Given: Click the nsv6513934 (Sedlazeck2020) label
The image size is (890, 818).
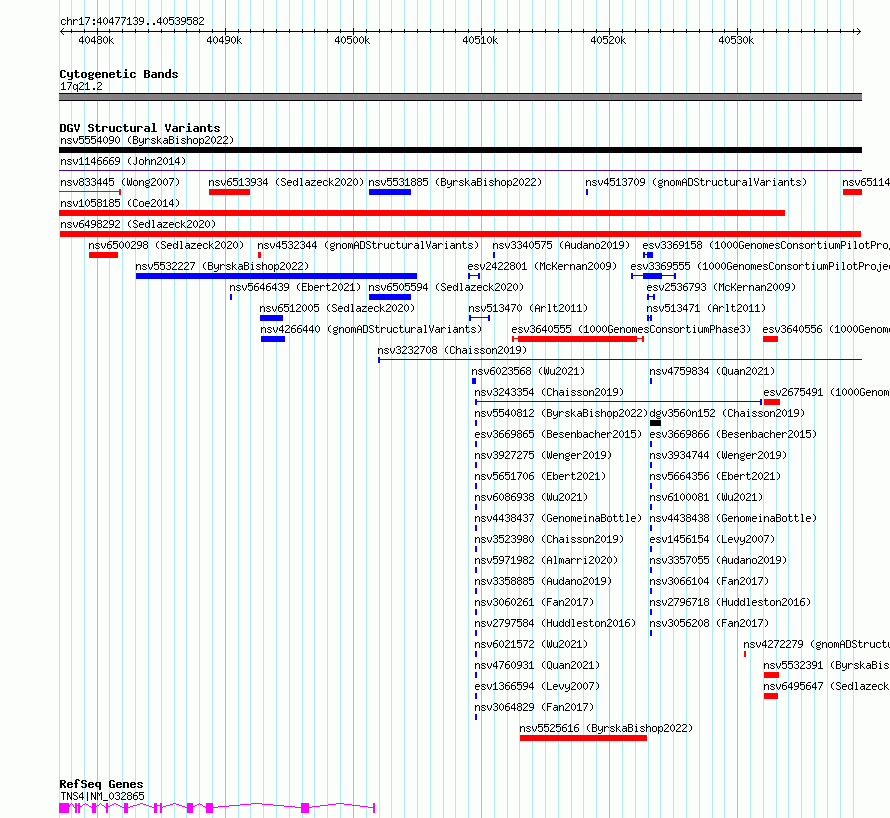Looking at the screenshot, I should point(286,182).
